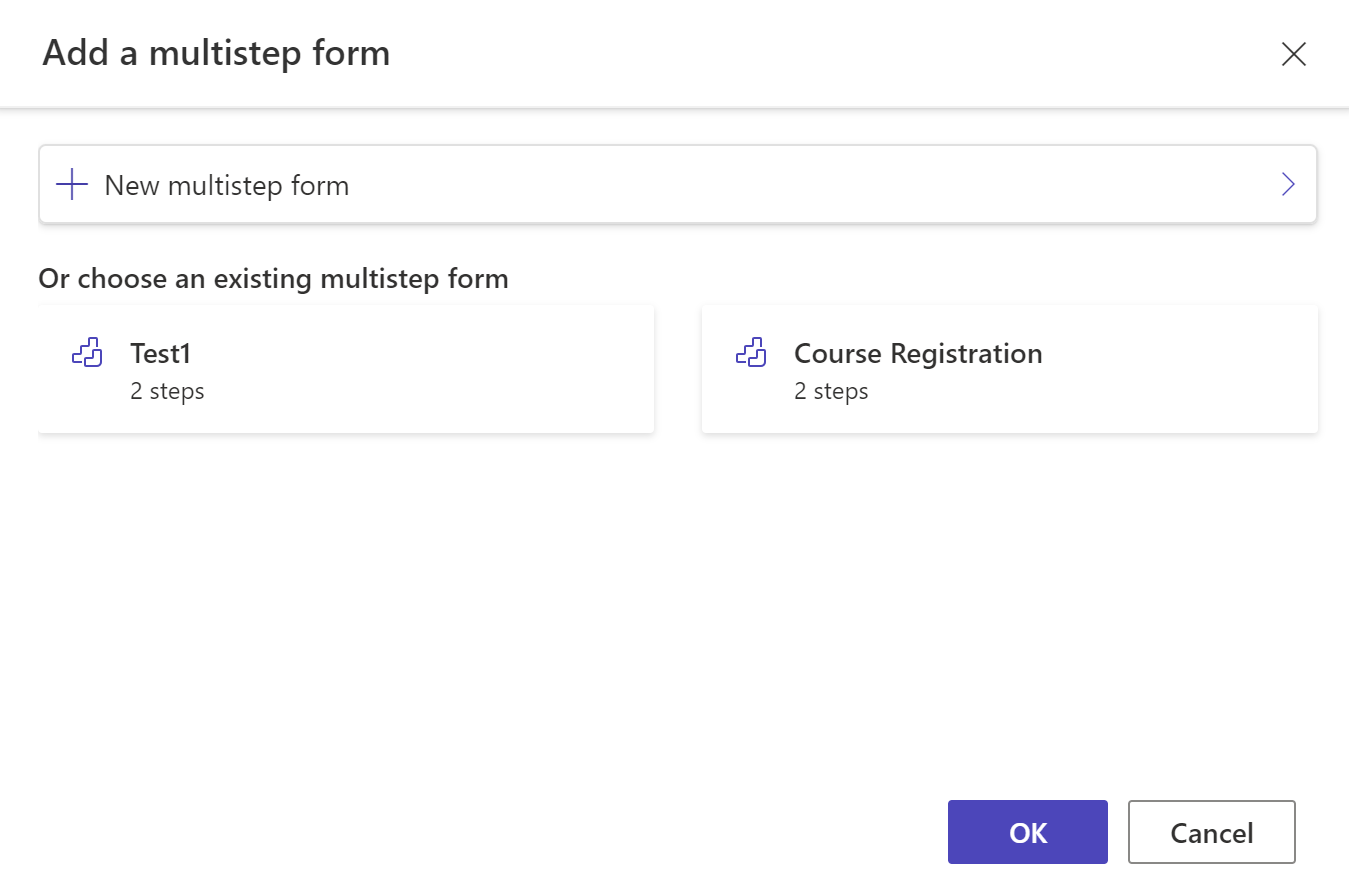
Task: Click Cancel to abandon adding a form
Action: [1211, 832]
